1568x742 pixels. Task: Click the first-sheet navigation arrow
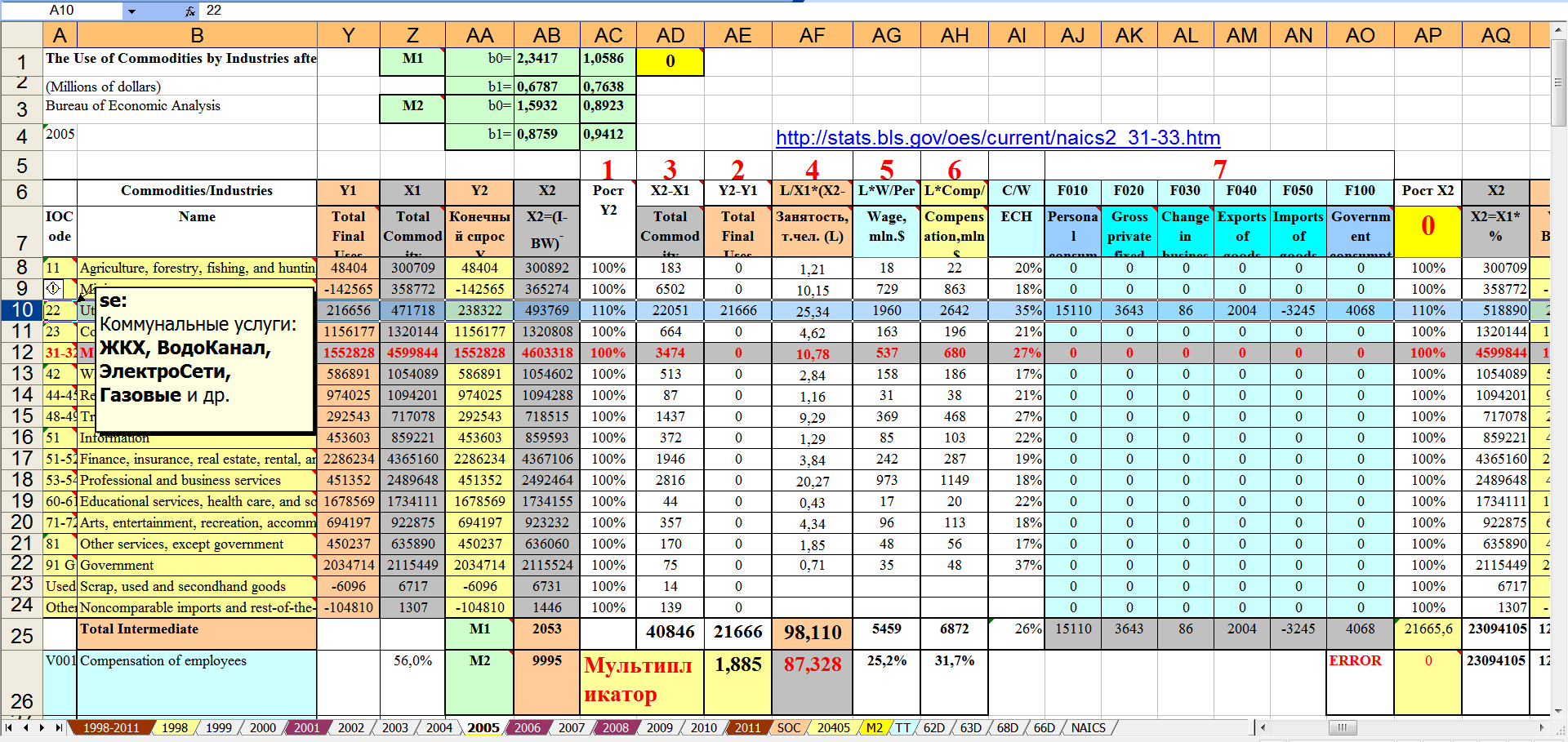click(x=9, y=727)
